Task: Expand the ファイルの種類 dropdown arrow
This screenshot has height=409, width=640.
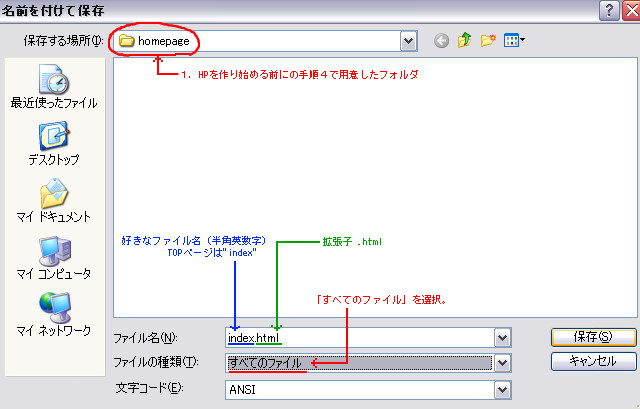Action: [x=502, y=363]
